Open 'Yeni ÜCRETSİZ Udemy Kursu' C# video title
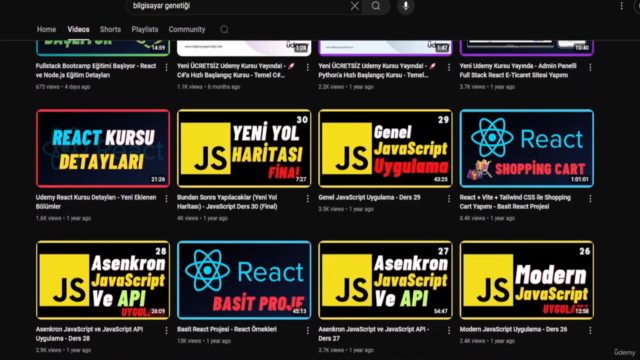This screenshot has width=640, height=360. point(236,70)
